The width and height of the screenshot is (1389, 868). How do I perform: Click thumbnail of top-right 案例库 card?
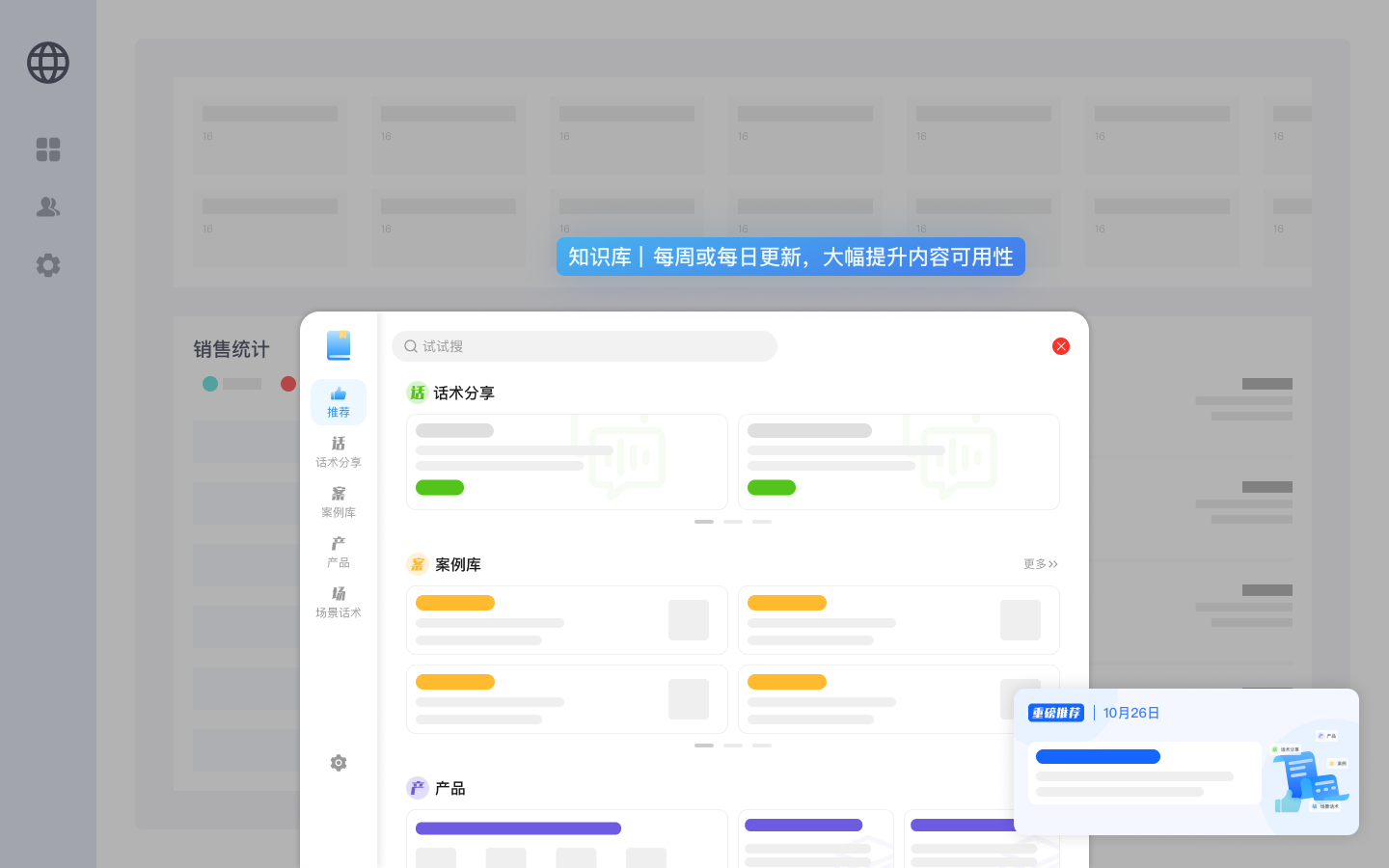(1021, 620)
